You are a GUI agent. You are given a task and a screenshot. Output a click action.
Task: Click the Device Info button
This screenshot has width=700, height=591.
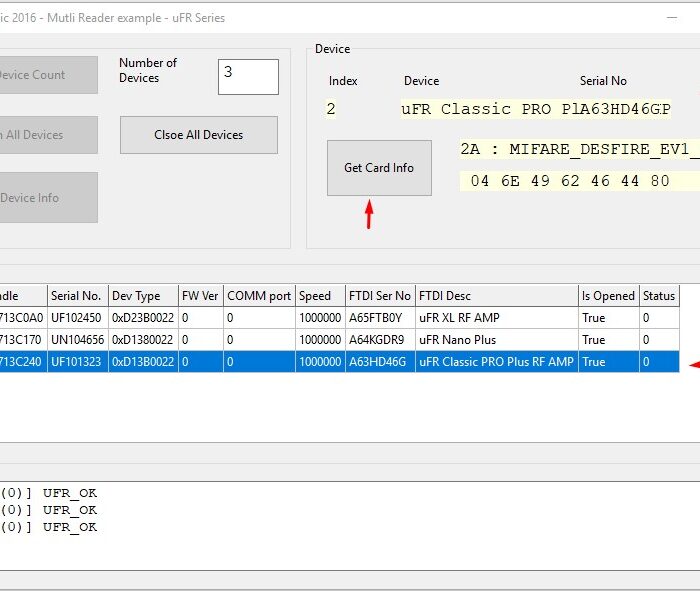coord(48,197)
